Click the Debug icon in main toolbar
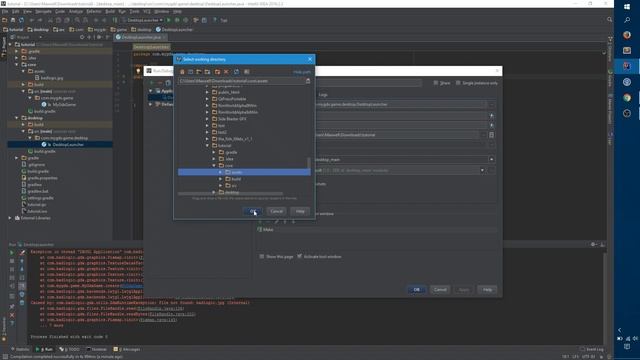Screen dimensions: 640x360 pos(177,20)
